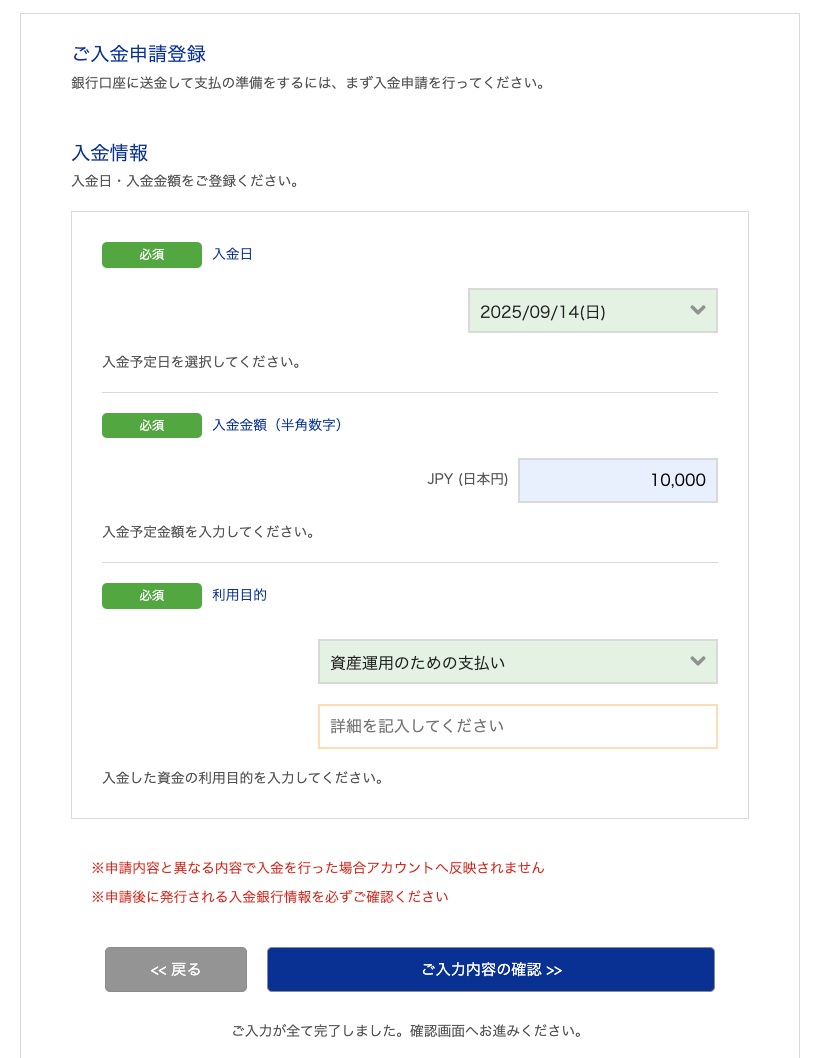The image size is (821, 1058).
Task: Click the ご入金申請登録 page heading
Action: (139, 54)
